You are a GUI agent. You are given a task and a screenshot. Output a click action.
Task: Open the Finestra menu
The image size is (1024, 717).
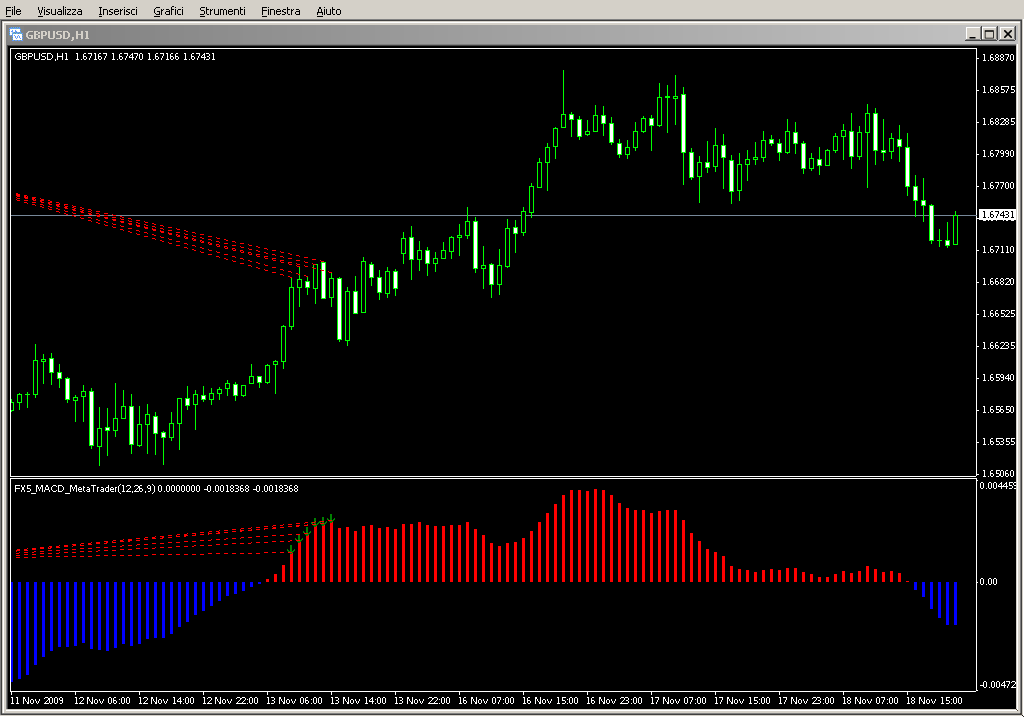pyautogui.click(x=280, y=11)
